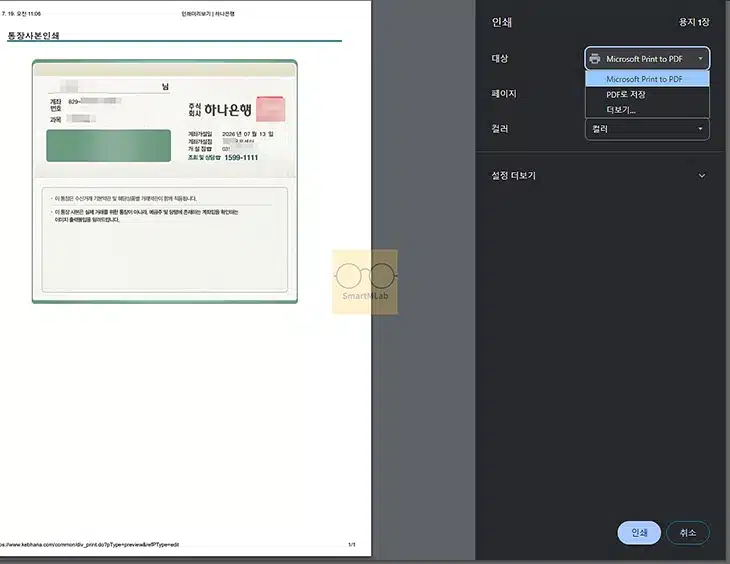Click the 취소 cancel button
730x564 pixels.
pyautogui.click(x=688, y=532)
